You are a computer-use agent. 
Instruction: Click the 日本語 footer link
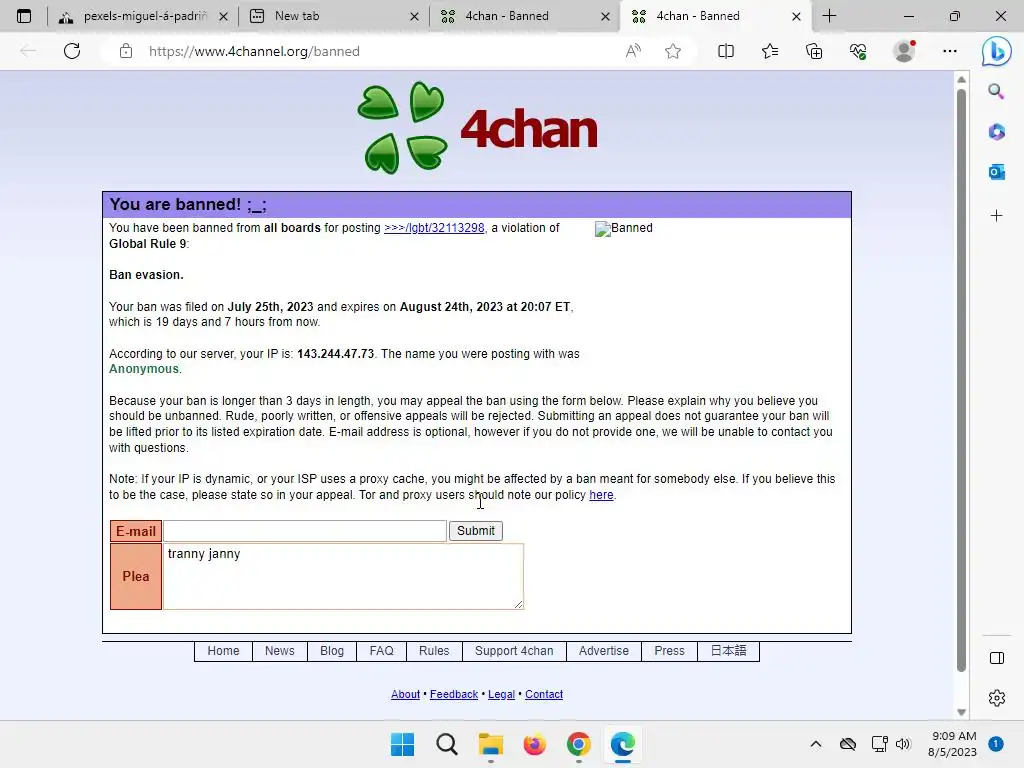coord(728,651)
